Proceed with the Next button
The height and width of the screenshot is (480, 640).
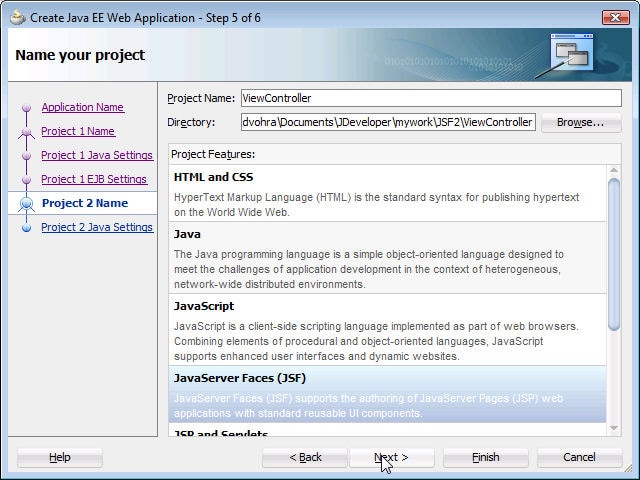(391, 458)
